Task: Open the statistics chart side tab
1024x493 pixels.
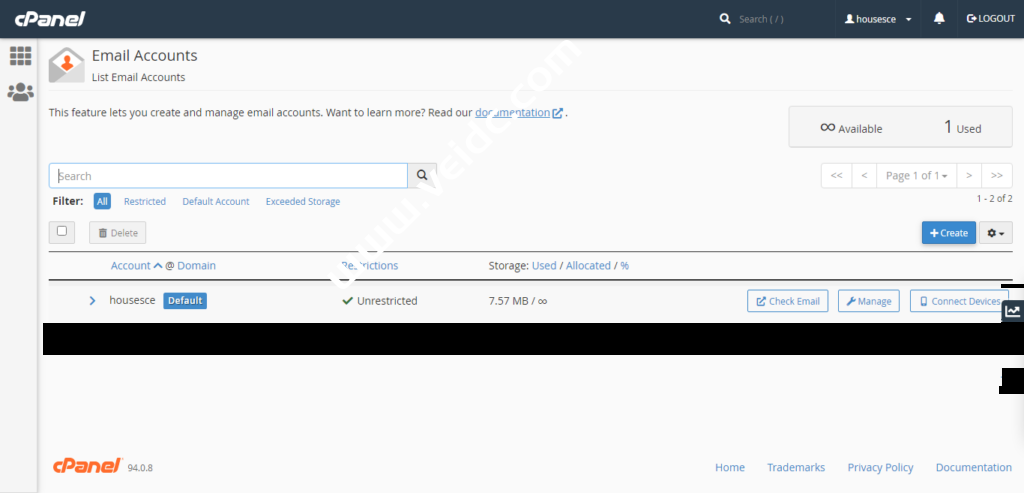Action: (x=1012, y=310)
